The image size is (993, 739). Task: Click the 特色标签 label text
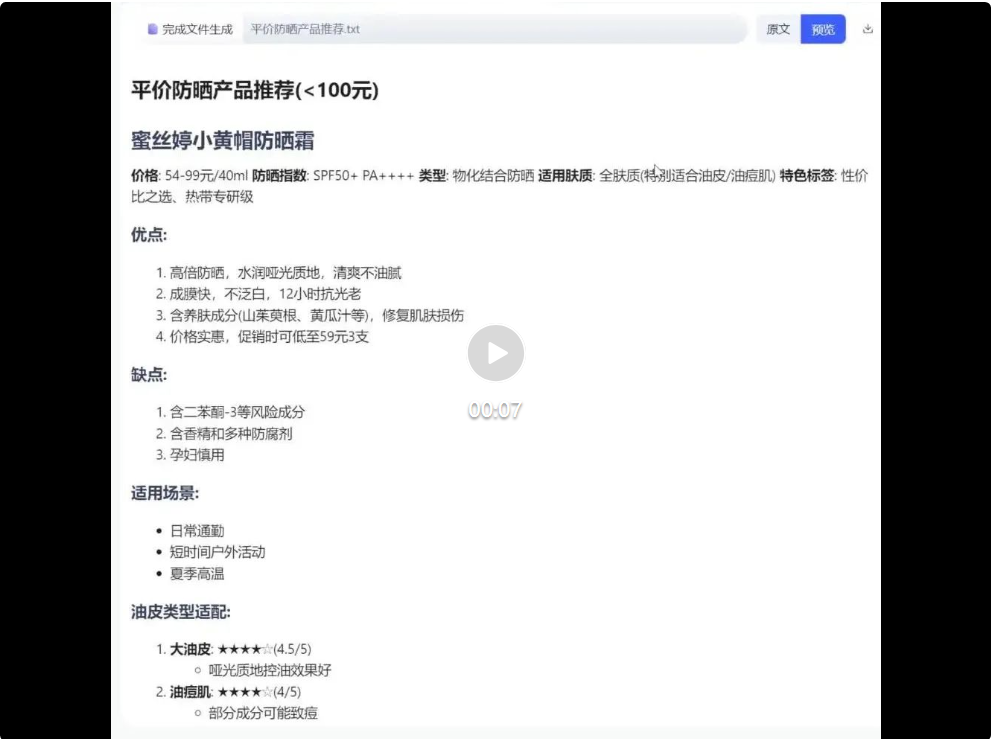pyautogui.click(x=807, y=175)
